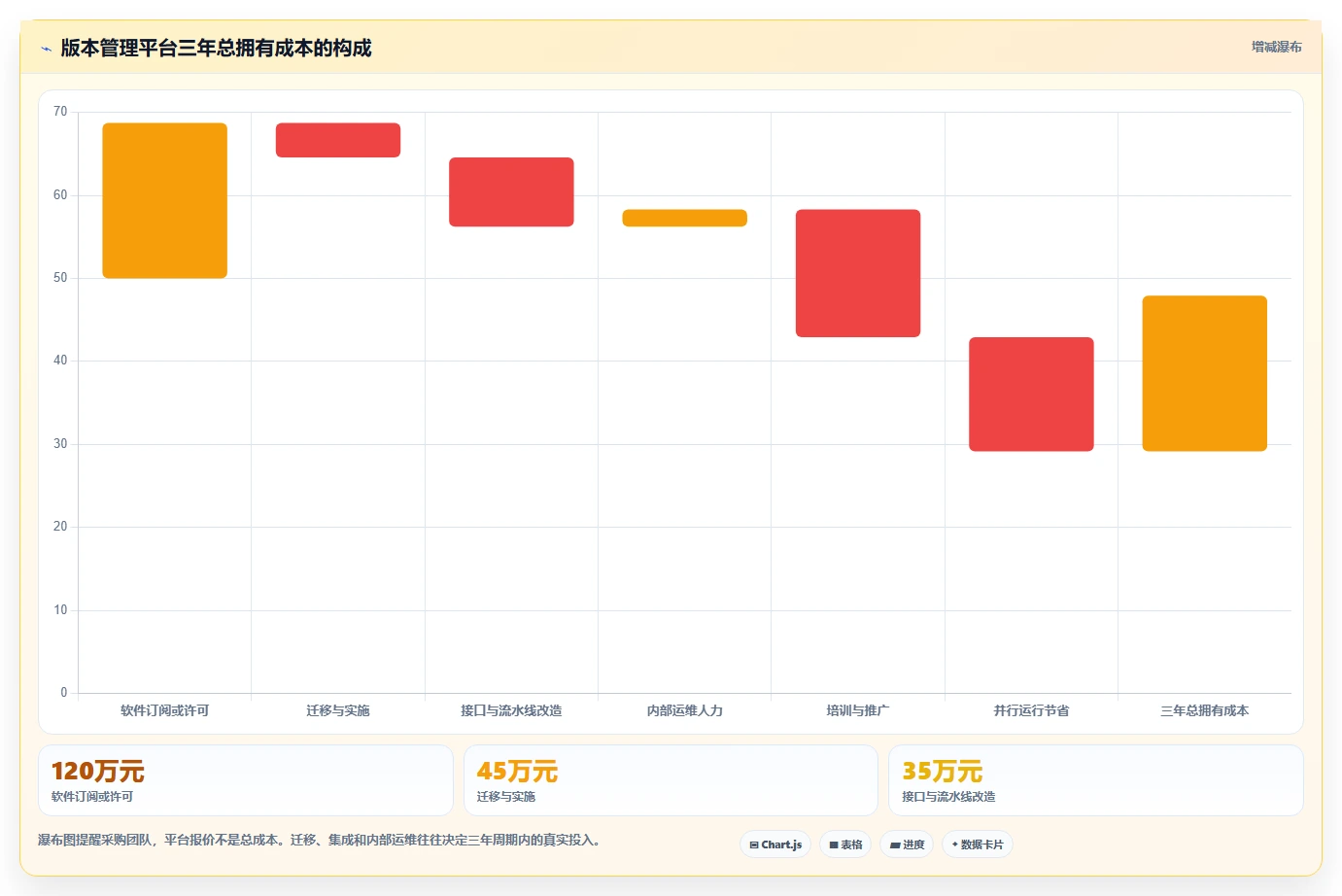Click the 120万元 data card

pos(246,780)
